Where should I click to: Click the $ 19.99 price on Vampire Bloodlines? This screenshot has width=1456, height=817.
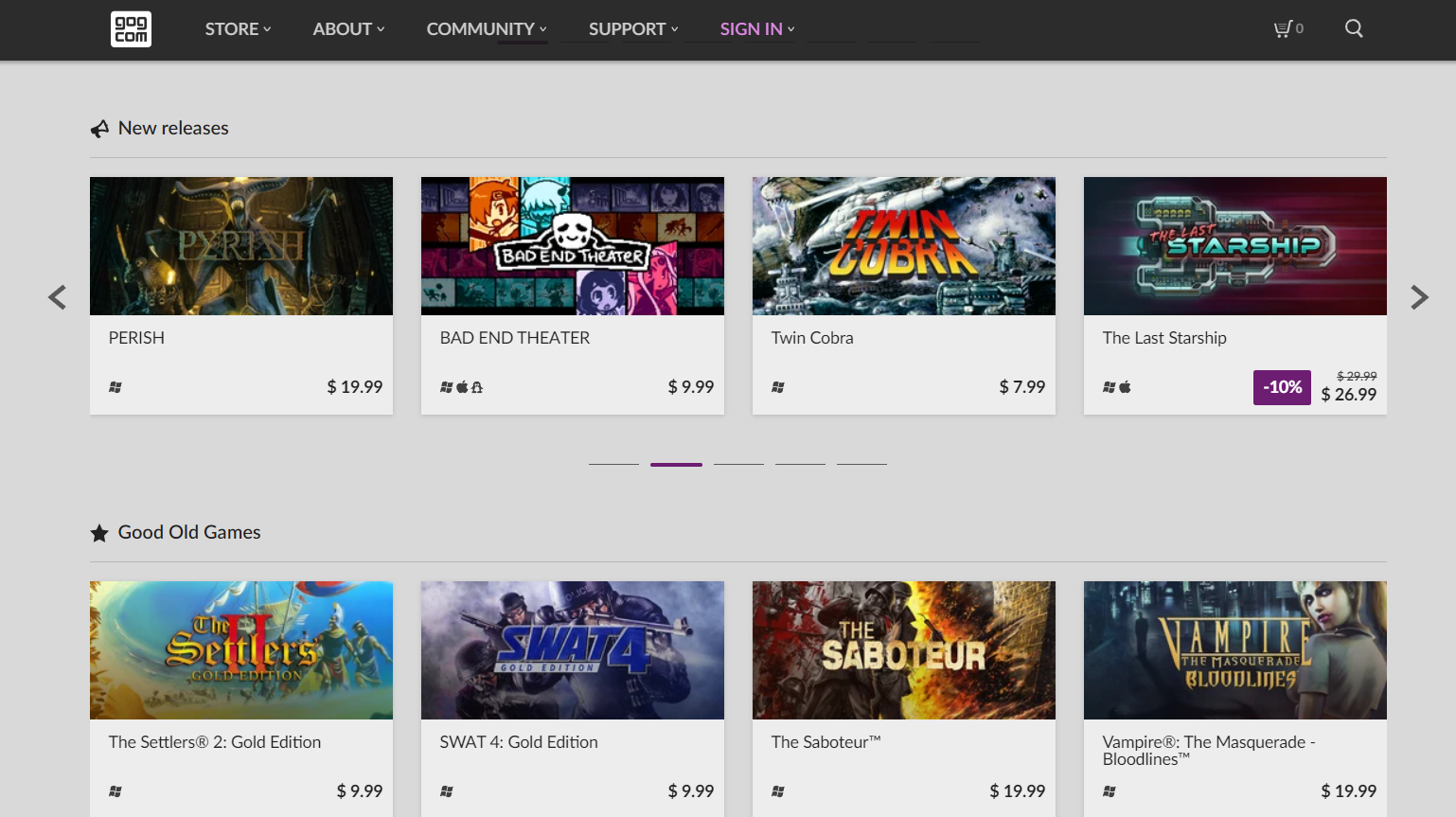[x=1349, y=791]
